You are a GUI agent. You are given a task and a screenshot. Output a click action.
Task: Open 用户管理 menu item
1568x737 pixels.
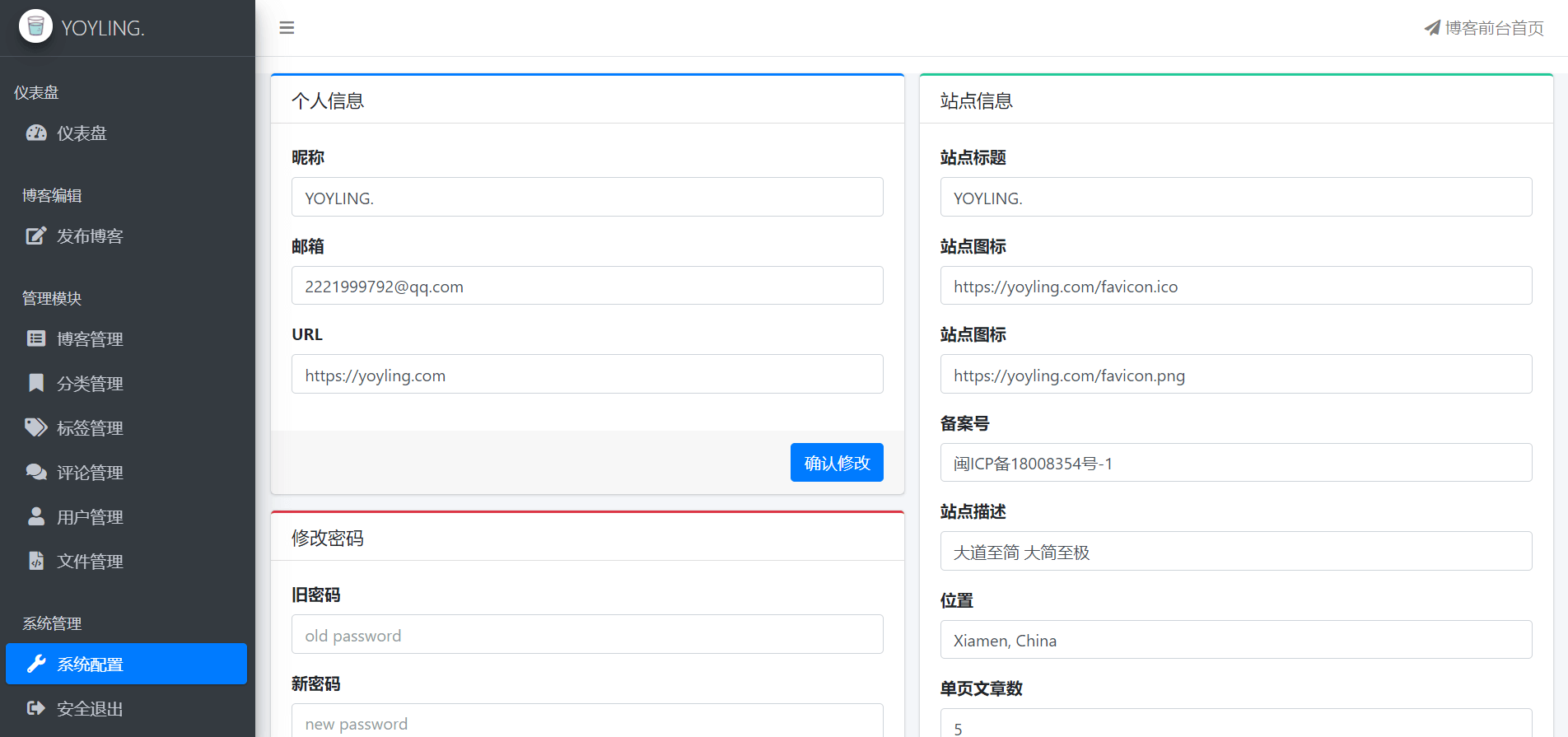[126, 517]
